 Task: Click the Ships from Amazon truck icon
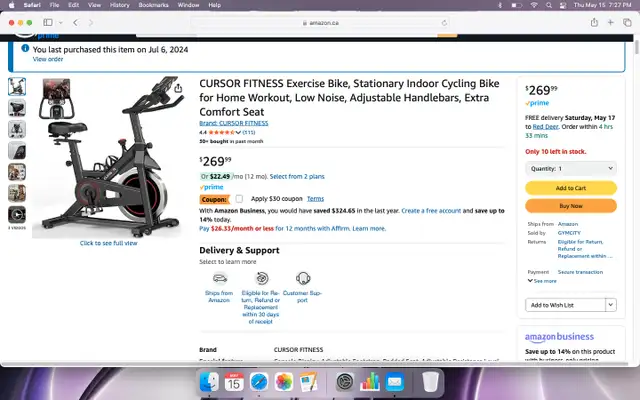(220, 278)
